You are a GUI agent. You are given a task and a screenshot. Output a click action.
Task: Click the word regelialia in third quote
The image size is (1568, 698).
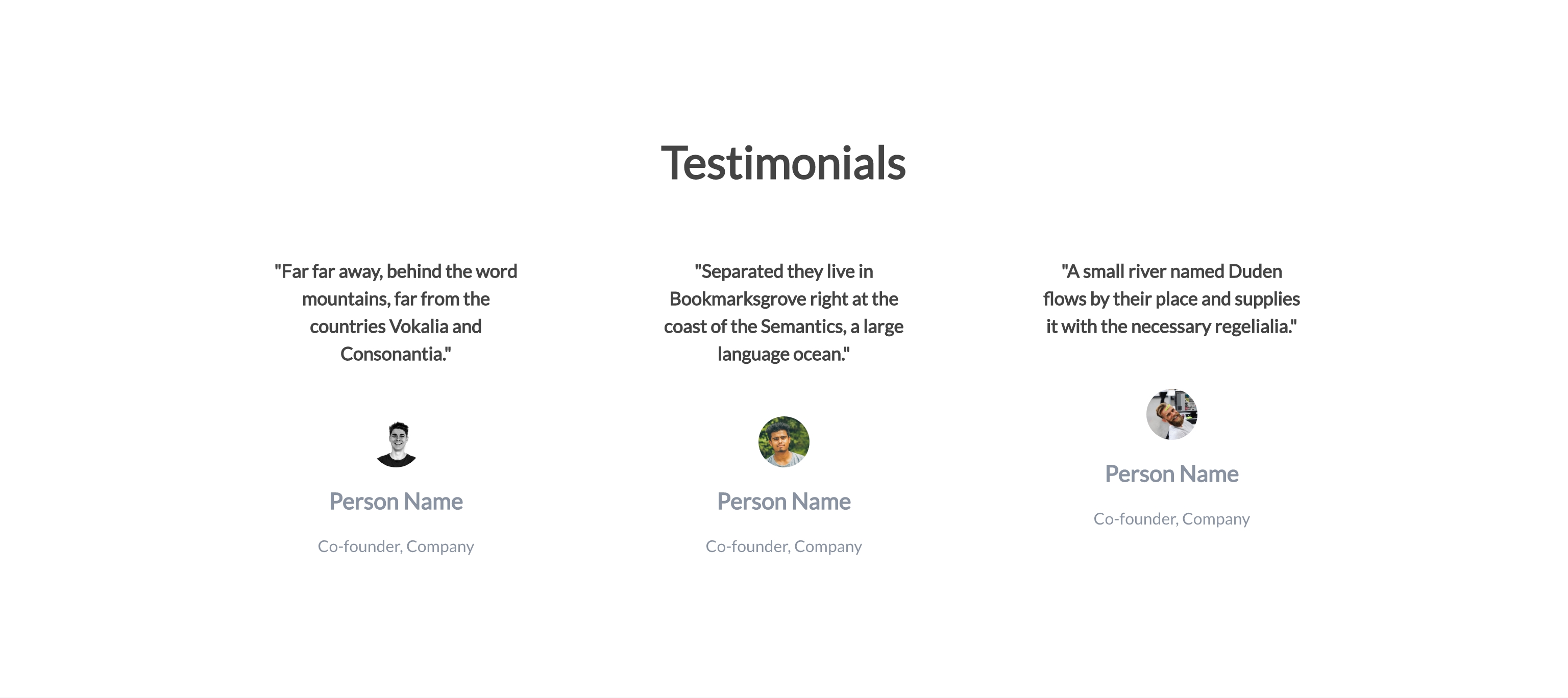[1252, 327]
